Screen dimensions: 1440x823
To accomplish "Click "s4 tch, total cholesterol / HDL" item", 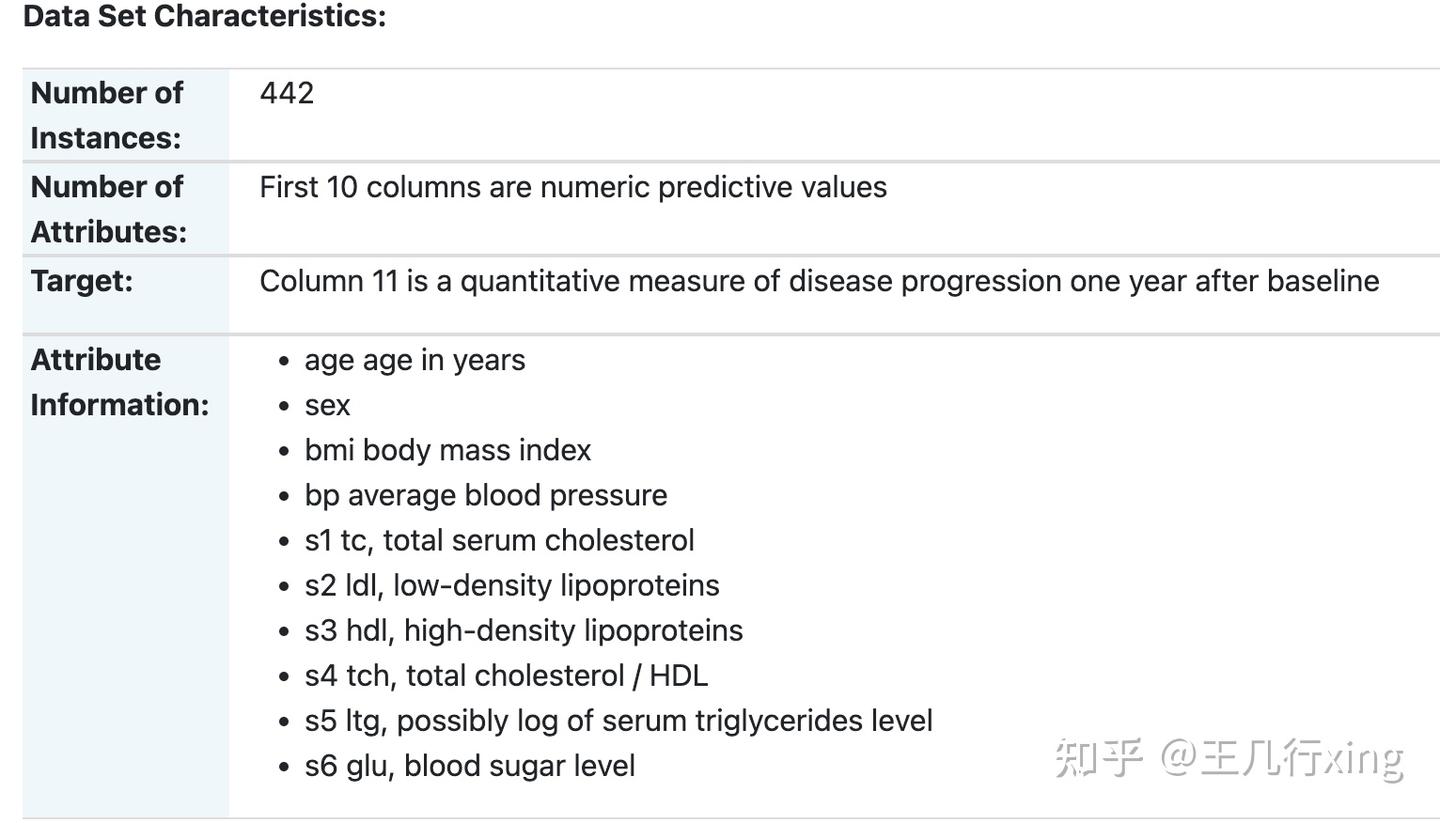I will pyautogui.click(x=506, y=675).
